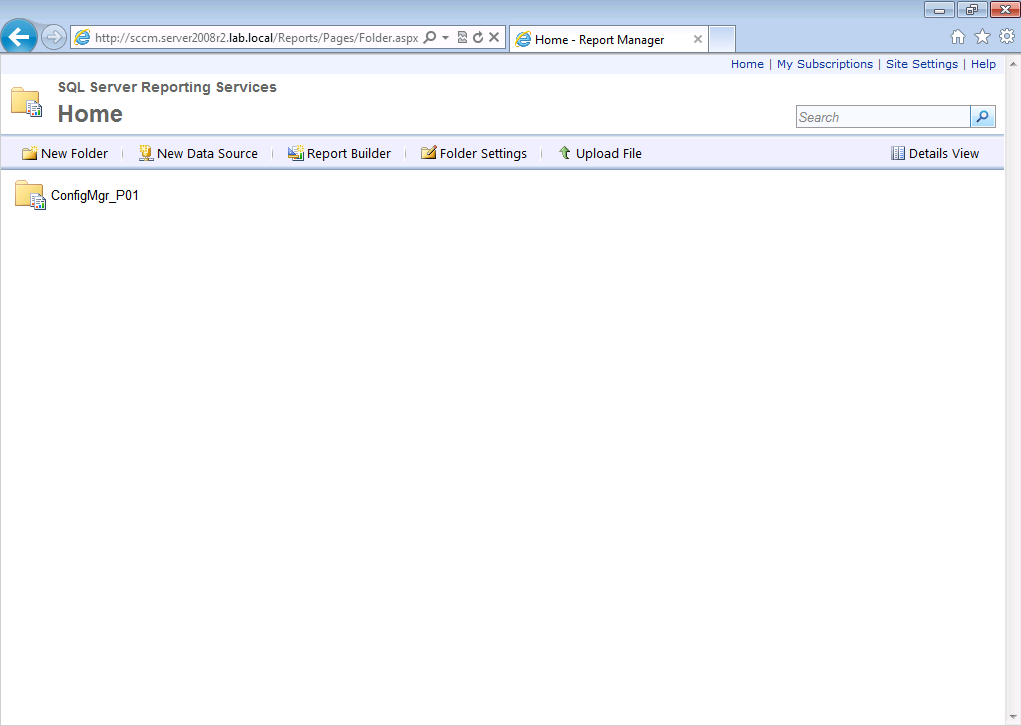1021x726 pixels.
Task: Click the scrollbar down arrow
Action: tap(1013, 717)
